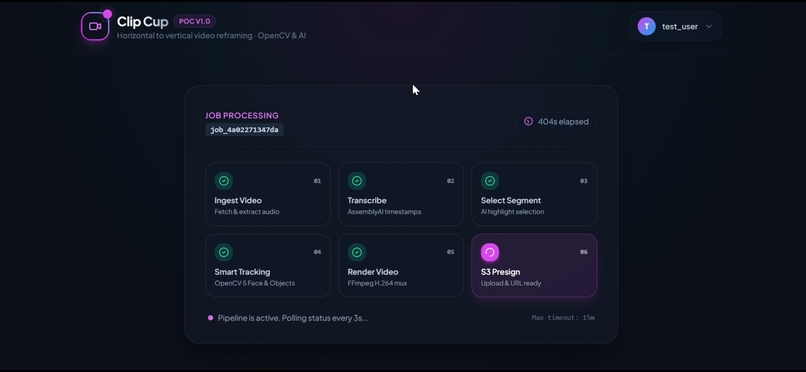The height and width of the screenshot is (372, 806).
Task: Click the Select Segment step title
Action: click(x=511, y=200)
